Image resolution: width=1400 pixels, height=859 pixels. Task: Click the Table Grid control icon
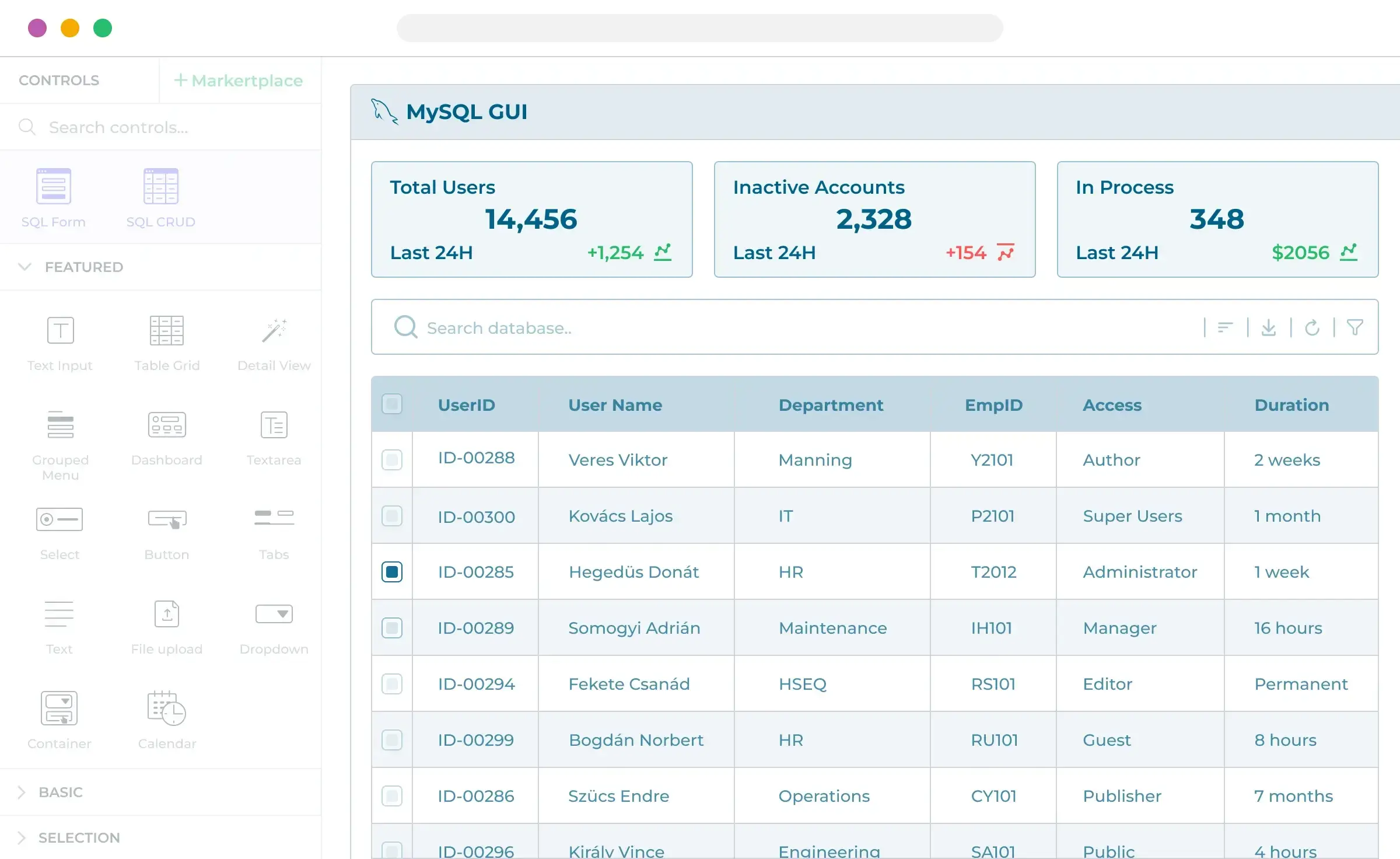pyautogui.click(x=167, y=330)
